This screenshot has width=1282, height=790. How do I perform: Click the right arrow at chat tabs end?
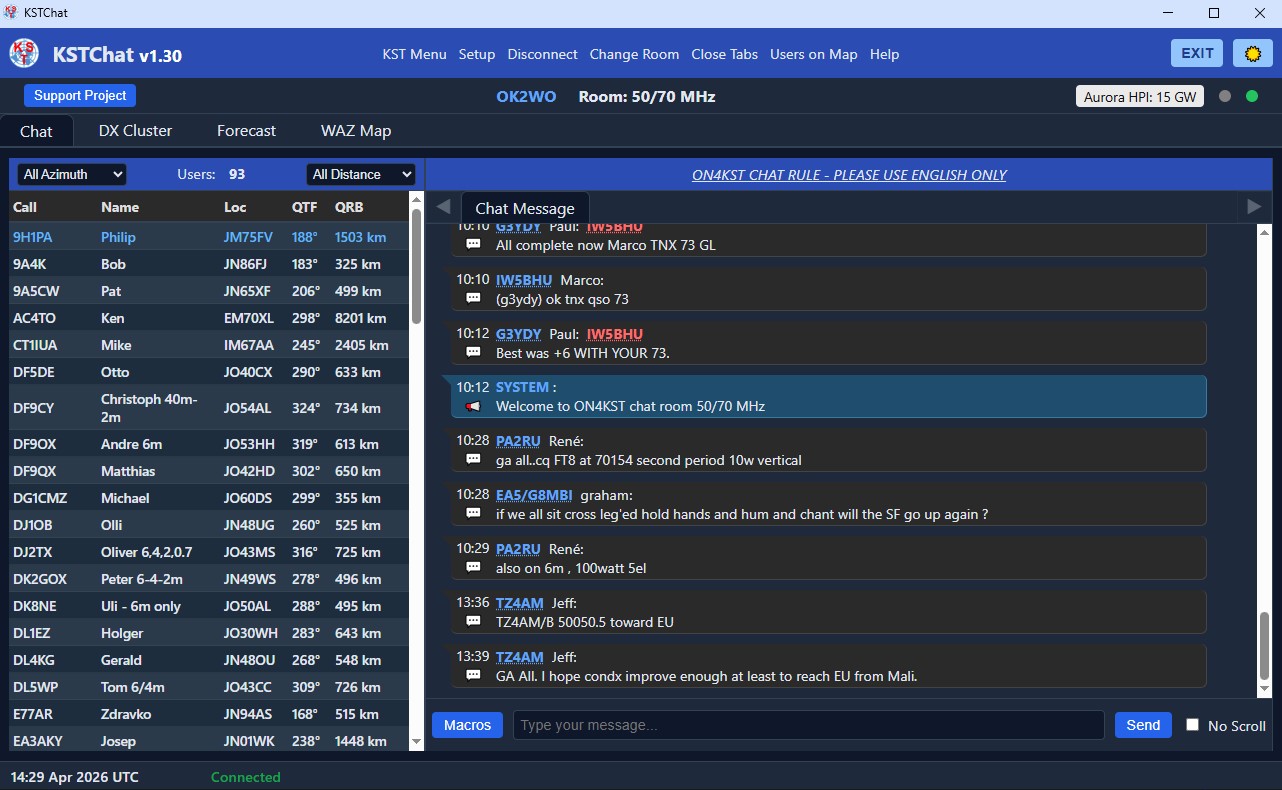1253,207
